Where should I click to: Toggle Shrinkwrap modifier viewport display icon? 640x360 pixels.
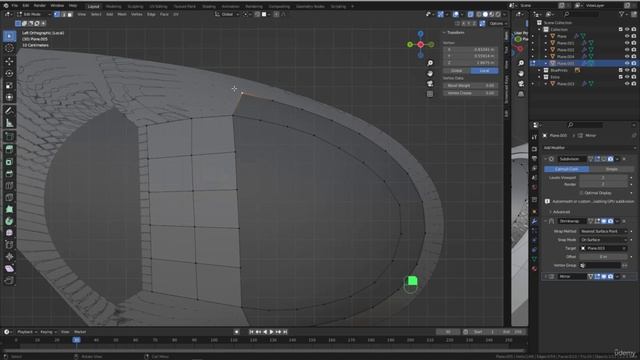pyautogui.click(x=604, y=221)
